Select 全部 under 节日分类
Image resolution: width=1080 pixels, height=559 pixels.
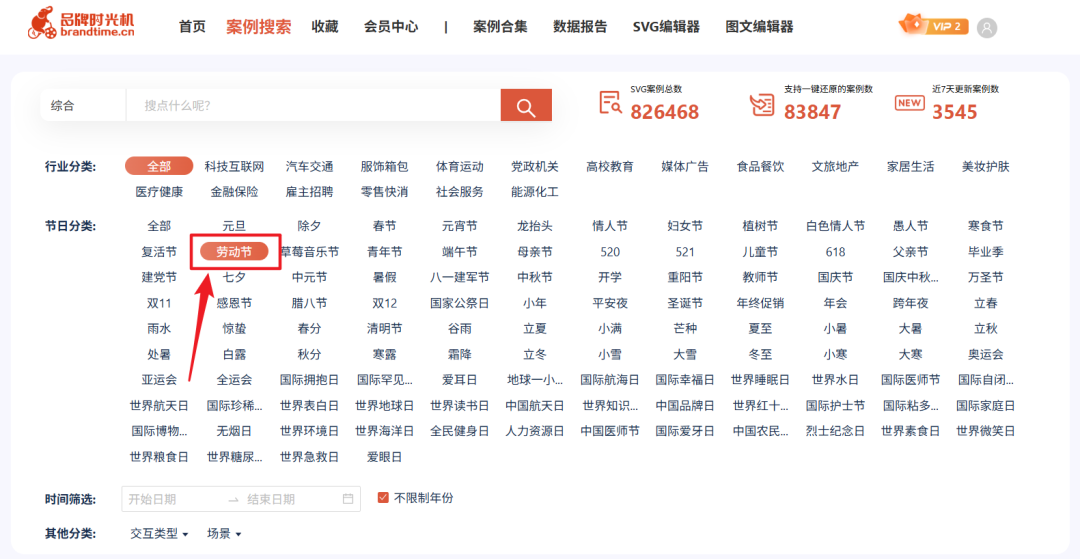click(x=159, y=226)
